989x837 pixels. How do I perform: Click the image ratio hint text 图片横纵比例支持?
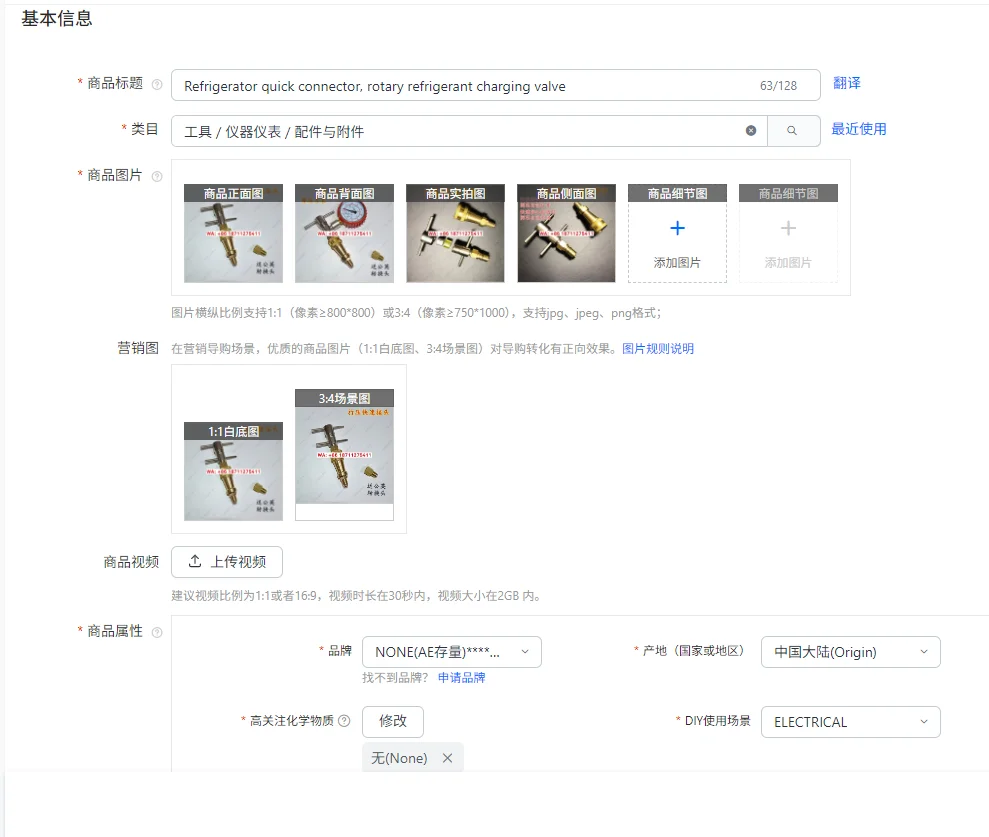[416, 313]
